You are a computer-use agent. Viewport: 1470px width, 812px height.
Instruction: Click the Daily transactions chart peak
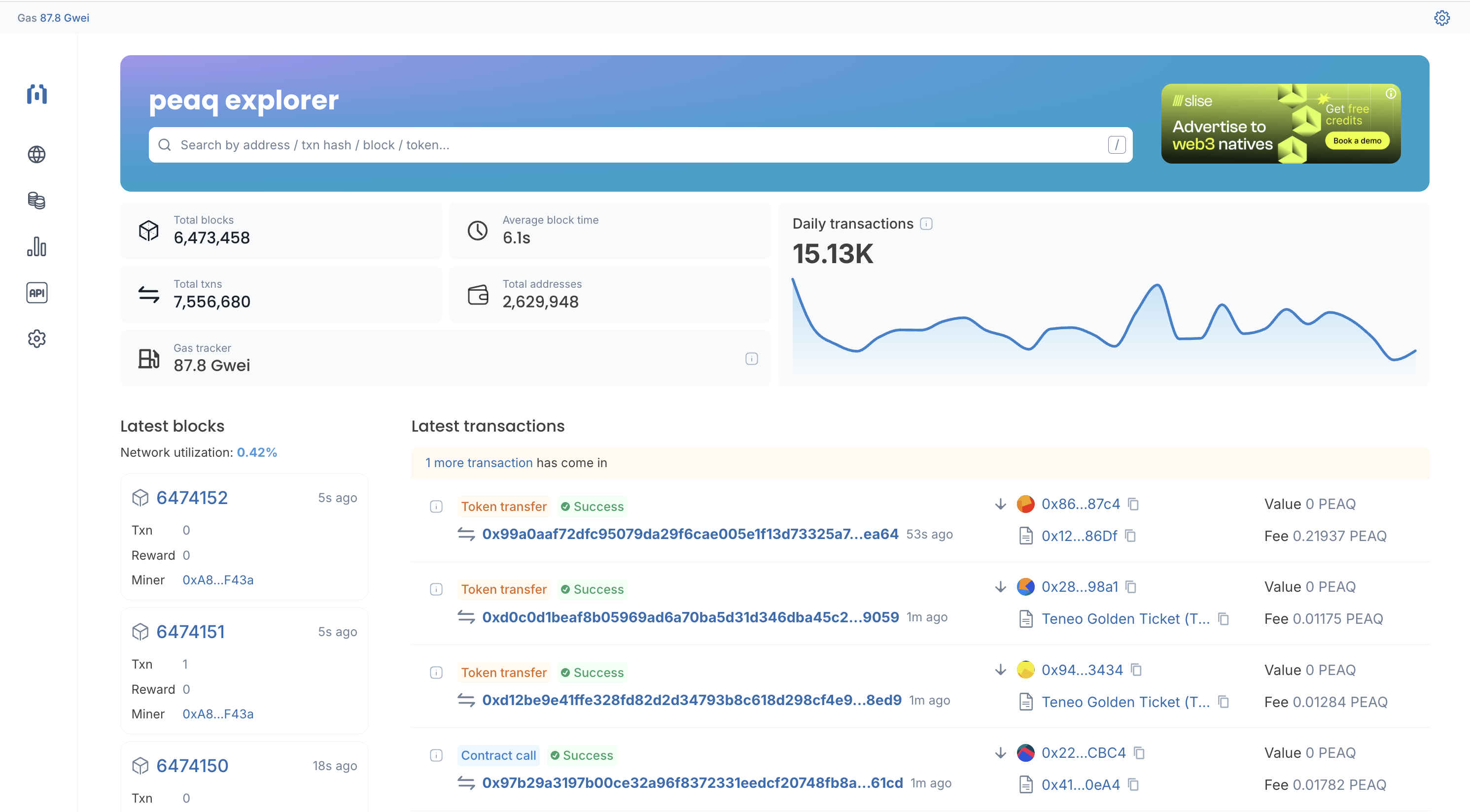pyautogui.click(x=1156, y=285)
